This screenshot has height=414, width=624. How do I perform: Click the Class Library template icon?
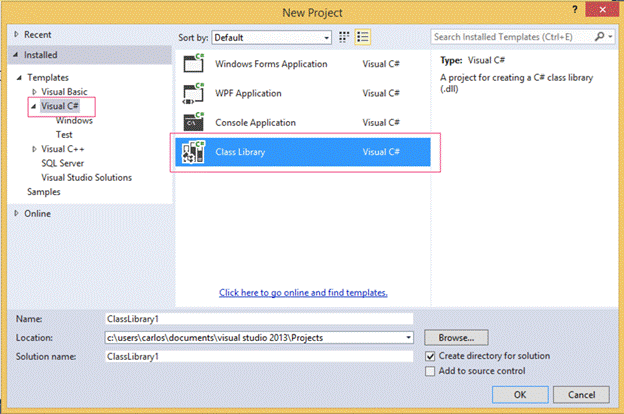coord(192,152)
